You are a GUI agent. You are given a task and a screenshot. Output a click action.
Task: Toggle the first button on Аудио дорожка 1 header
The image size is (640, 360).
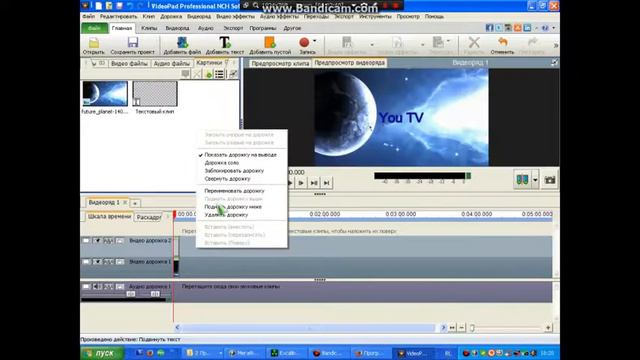[x=86, y=287]
